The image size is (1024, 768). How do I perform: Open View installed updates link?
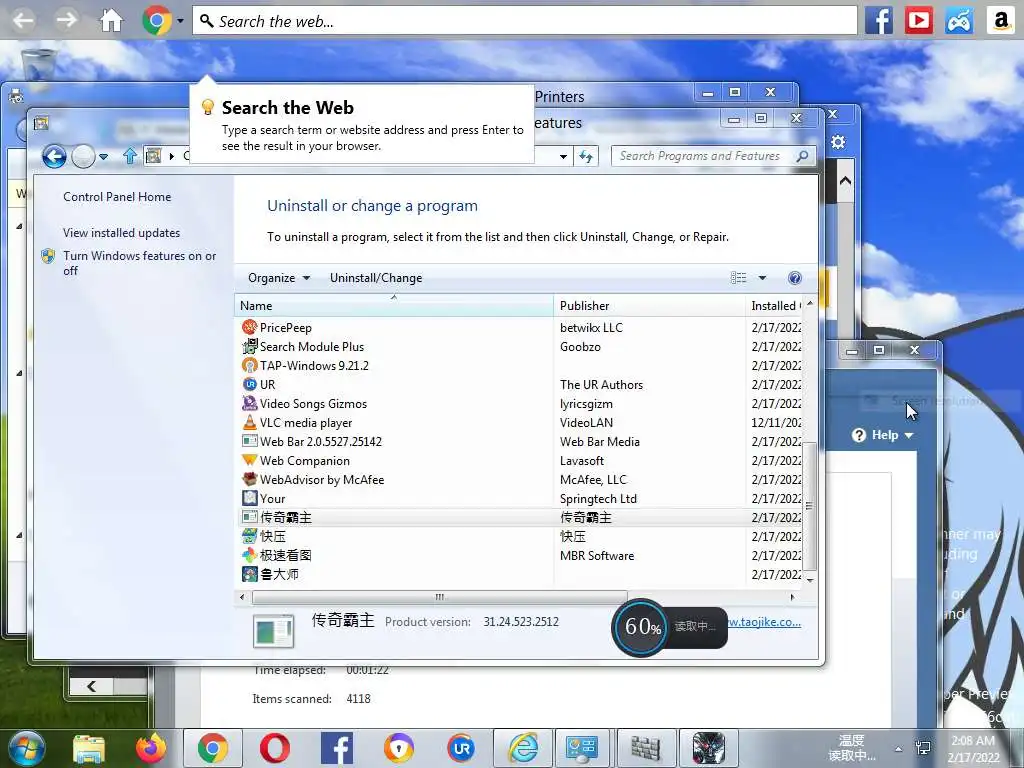(x=121, y=232)
